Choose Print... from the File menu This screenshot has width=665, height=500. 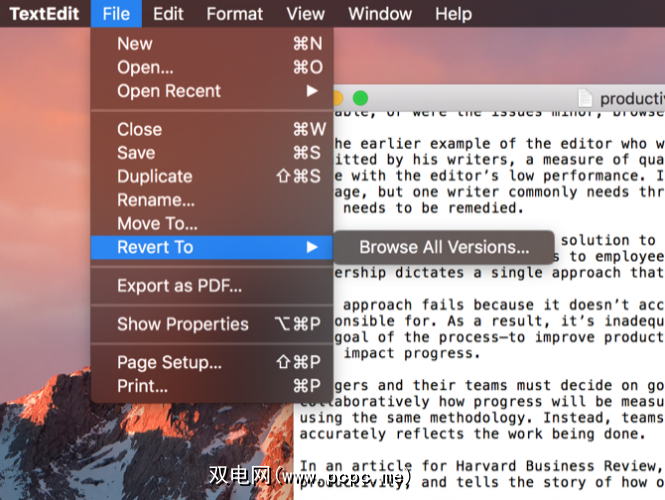click(212, 386)
